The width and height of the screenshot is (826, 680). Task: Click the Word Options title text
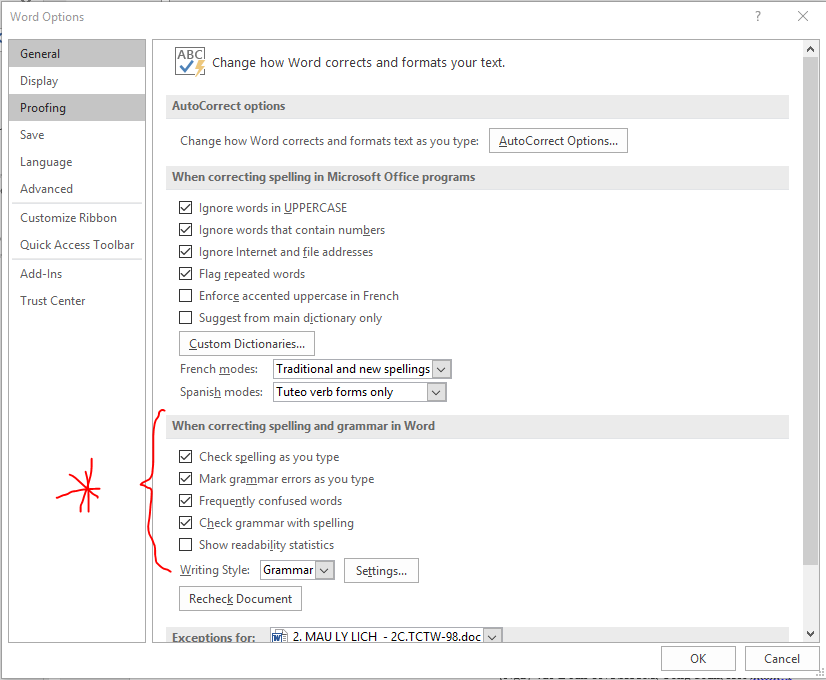point(47,17)
